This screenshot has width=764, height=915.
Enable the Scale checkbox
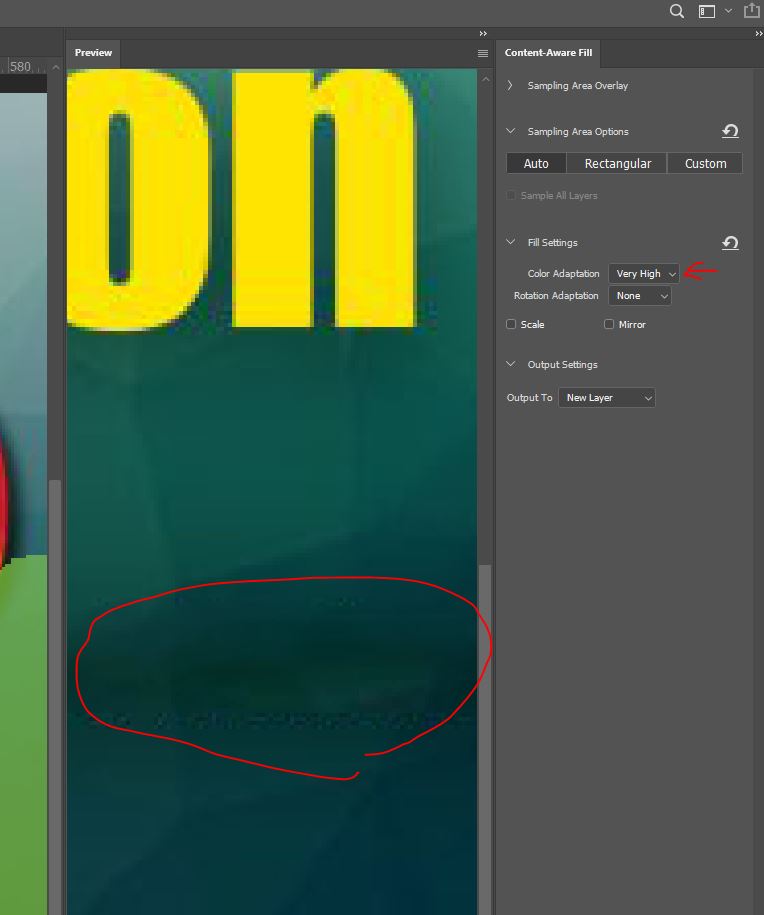[x=512, y=325]
